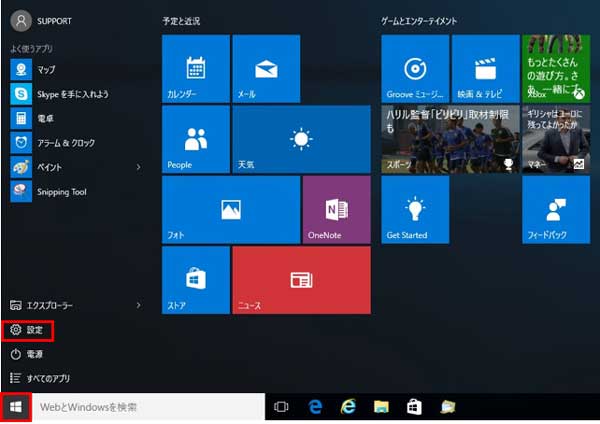Open Task View from the taskbar
The width and height of the screenshot is (600, 424).
[281, 407]
